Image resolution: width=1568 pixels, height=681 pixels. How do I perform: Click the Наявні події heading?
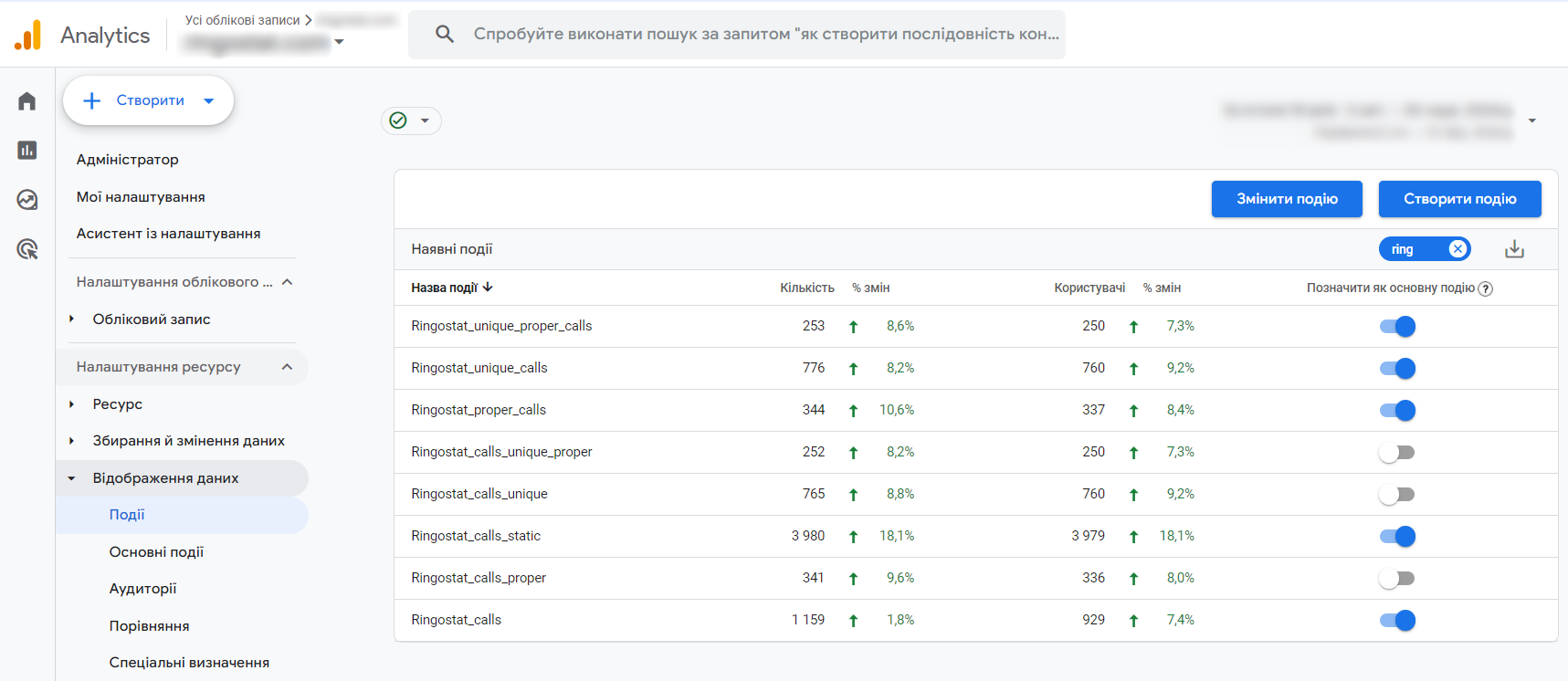click(x=452, y=249)
